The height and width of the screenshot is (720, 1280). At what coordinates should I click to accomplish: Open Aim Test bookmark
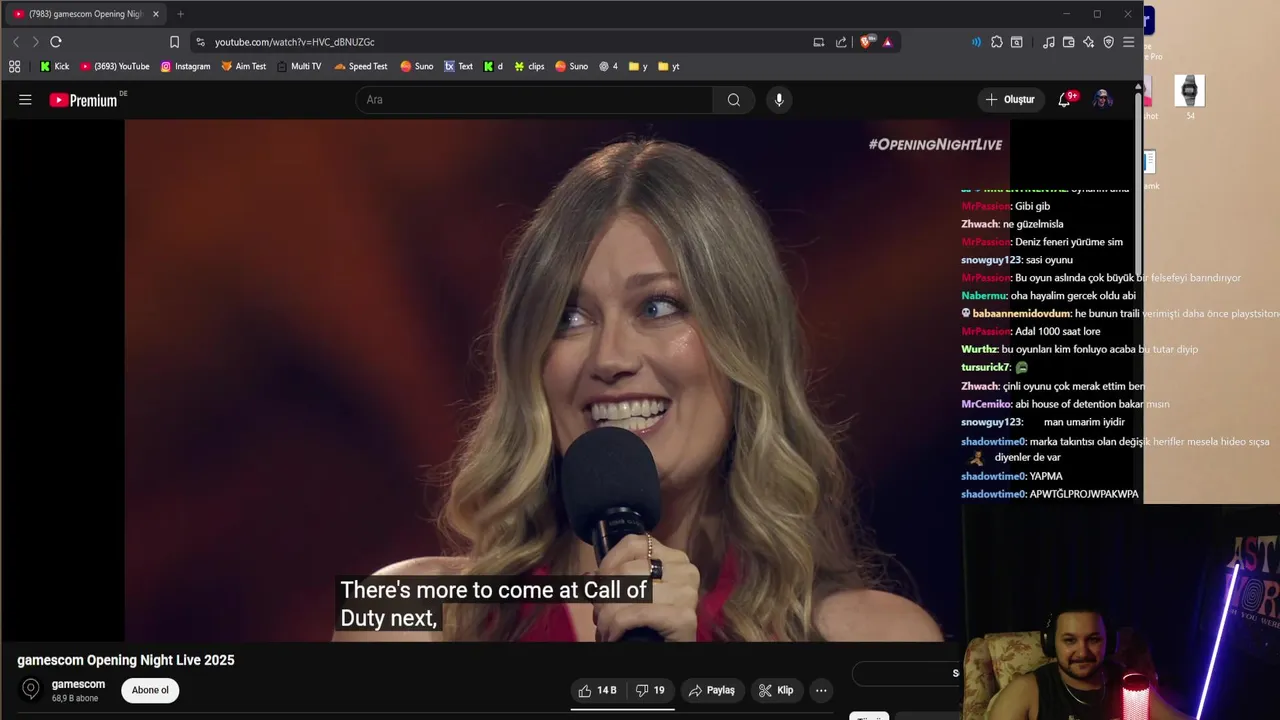pyautogui.click(x=244, y=67)
